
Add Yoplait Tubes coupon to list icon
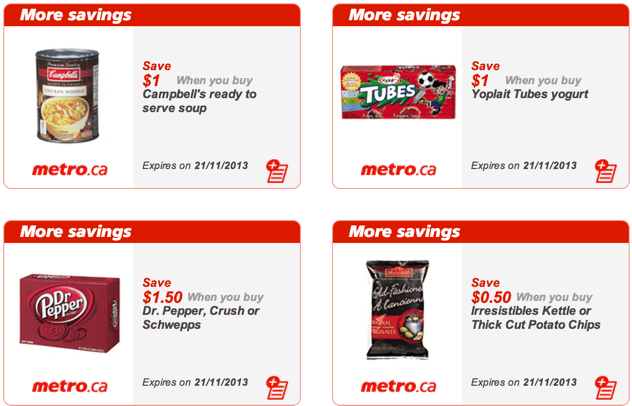(x=606, y=171)
